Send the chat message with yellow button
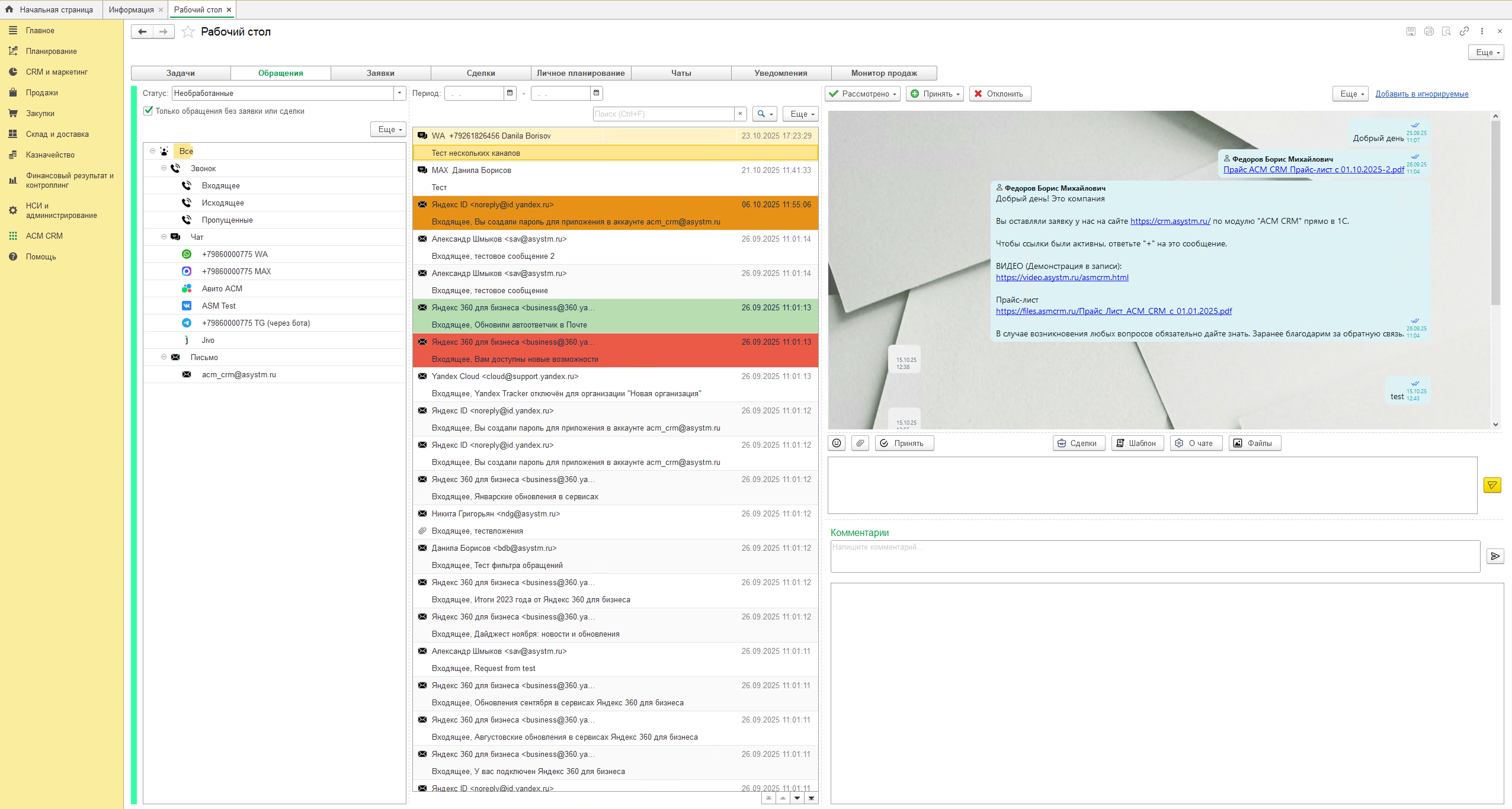Image resolution: width=1512 pixels, height=809 pixels. (x=1492, y=486)
